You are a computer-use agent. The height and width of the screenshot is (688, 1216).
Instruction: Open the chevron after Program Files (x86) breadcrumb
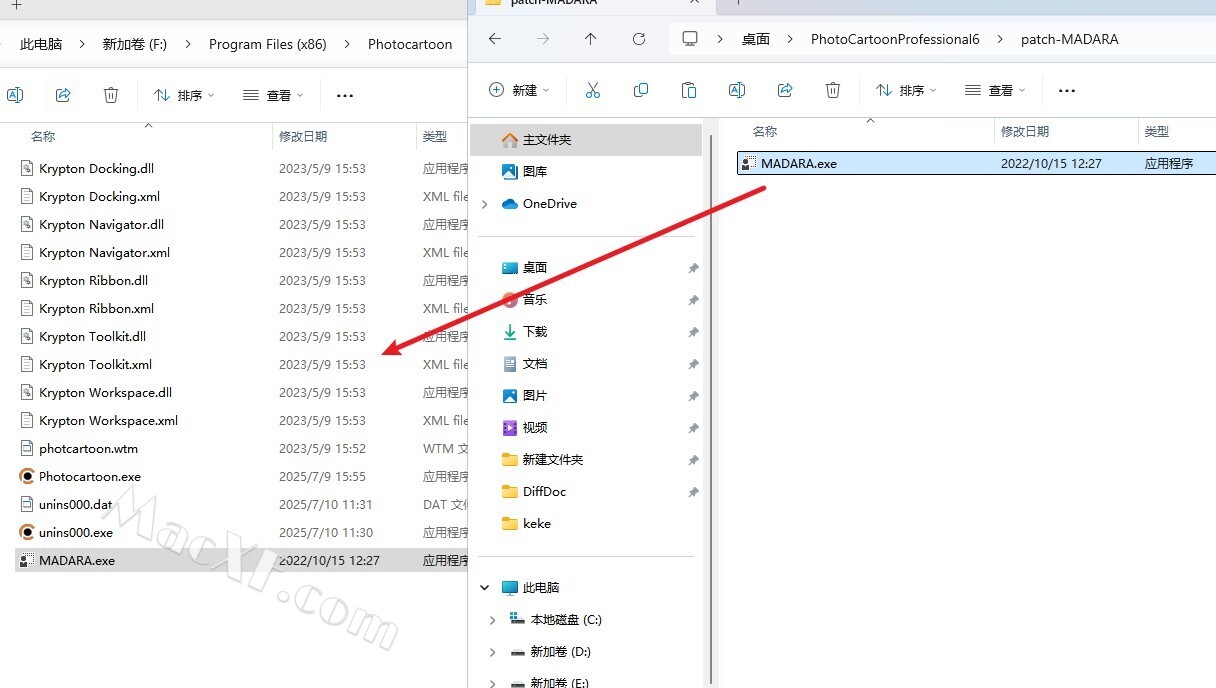(x=347, y=44)
